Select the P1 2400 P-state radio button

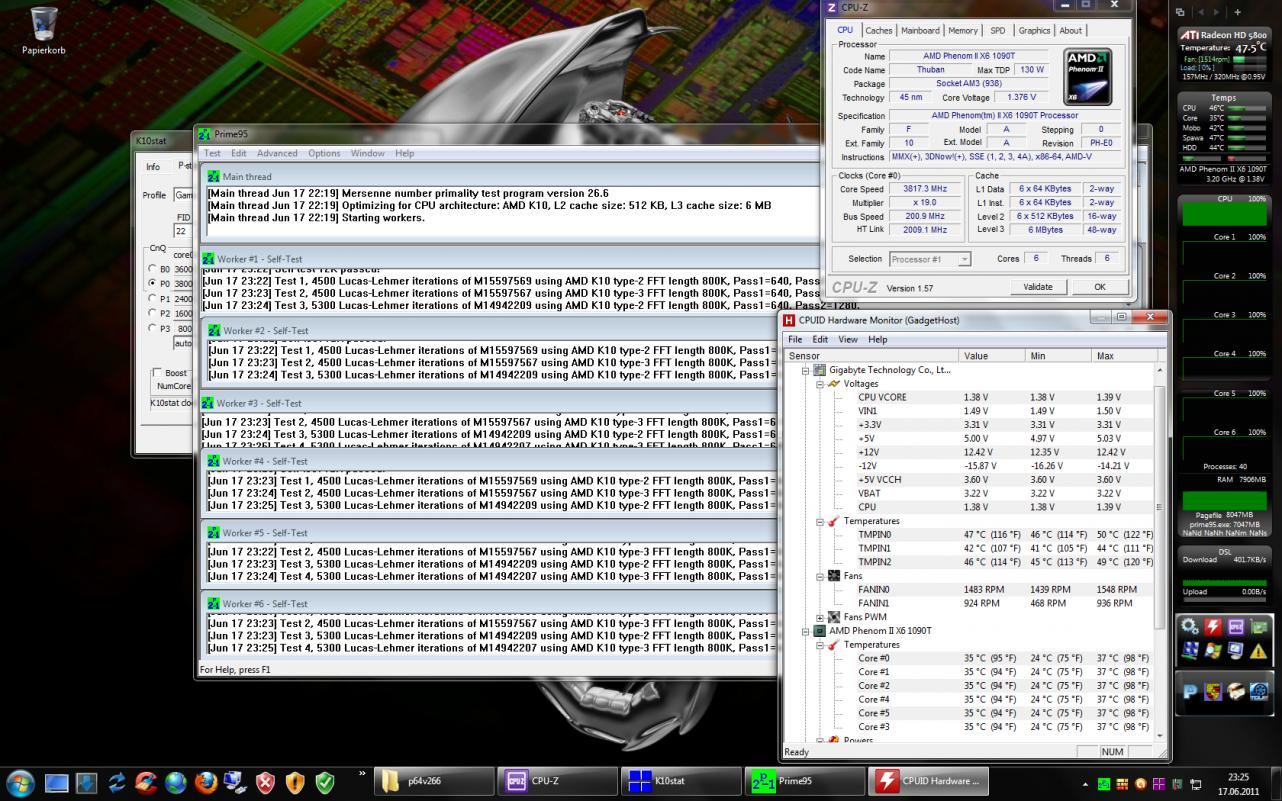pyautogui.click(x=153, y=299)
